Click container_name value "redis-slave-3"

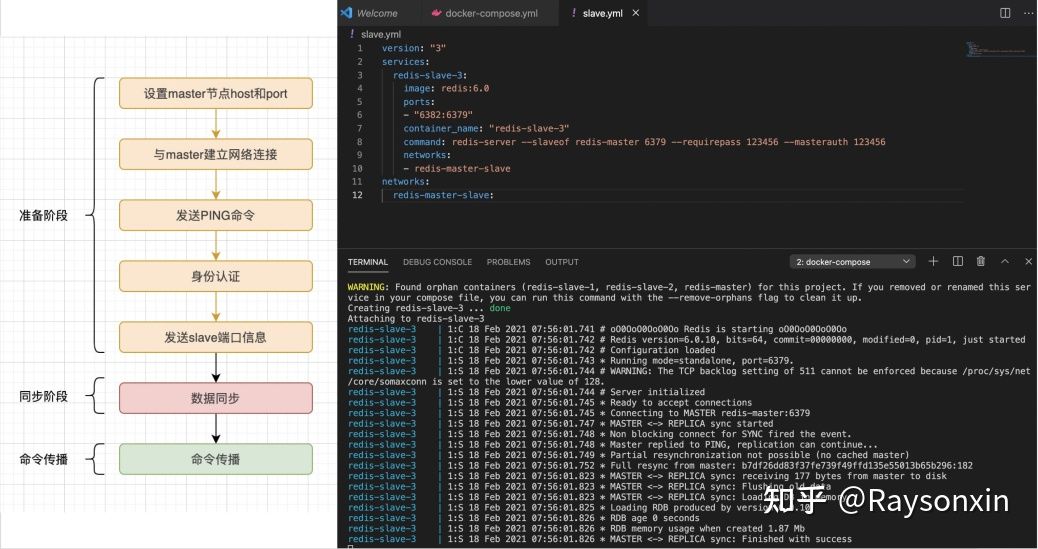(529, 128)
